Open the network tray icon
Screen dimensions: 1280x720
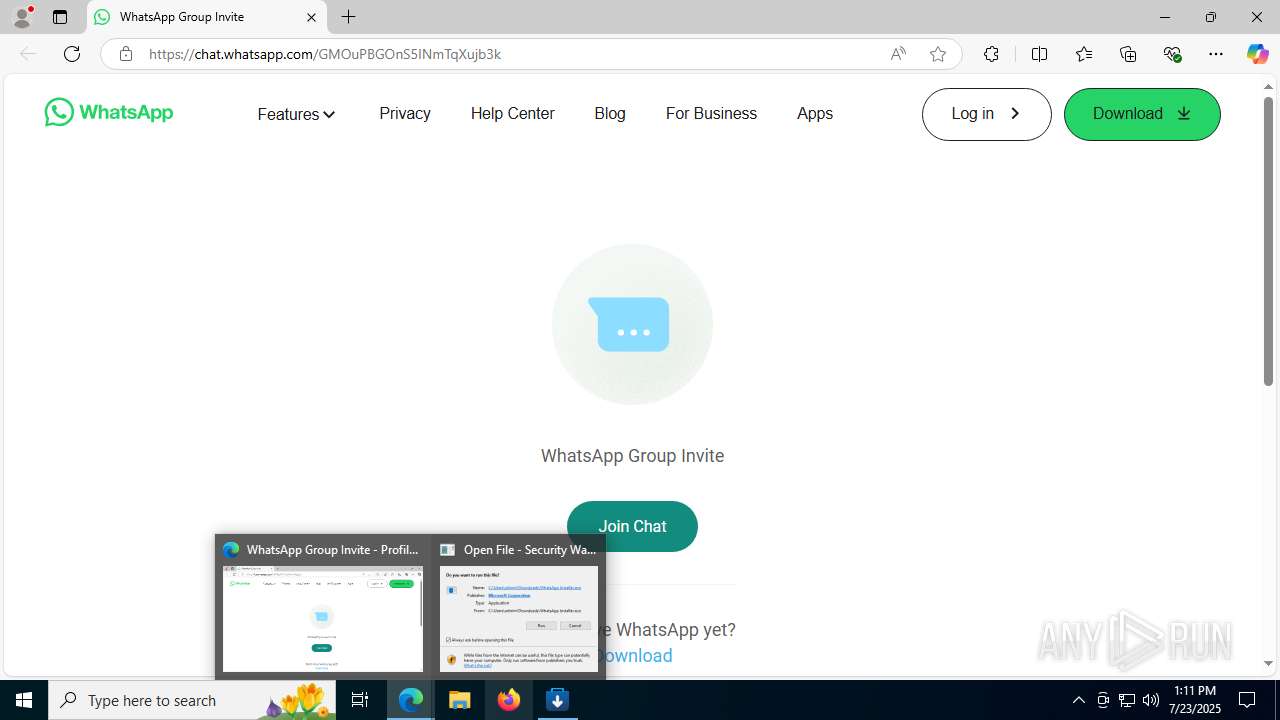(x=1127, y=700)
